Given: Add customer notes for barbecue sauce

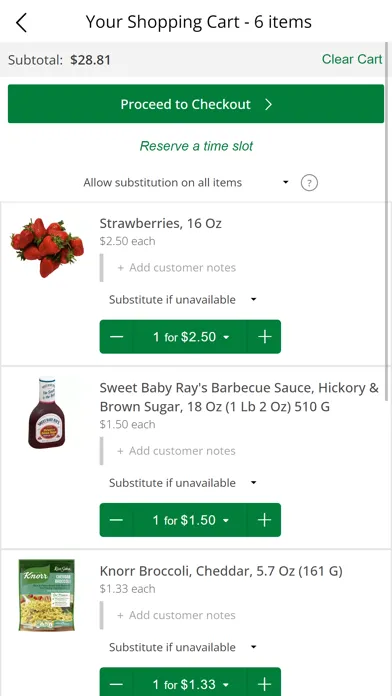Looking at the screenshot, I should point(176,451).
